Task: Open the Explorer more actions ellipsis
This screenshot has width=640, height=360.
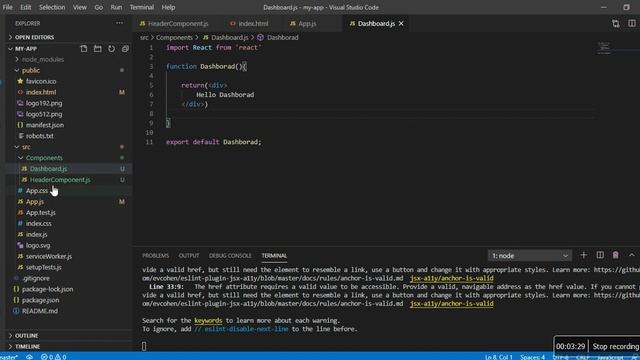Action: tap(119, 23)
